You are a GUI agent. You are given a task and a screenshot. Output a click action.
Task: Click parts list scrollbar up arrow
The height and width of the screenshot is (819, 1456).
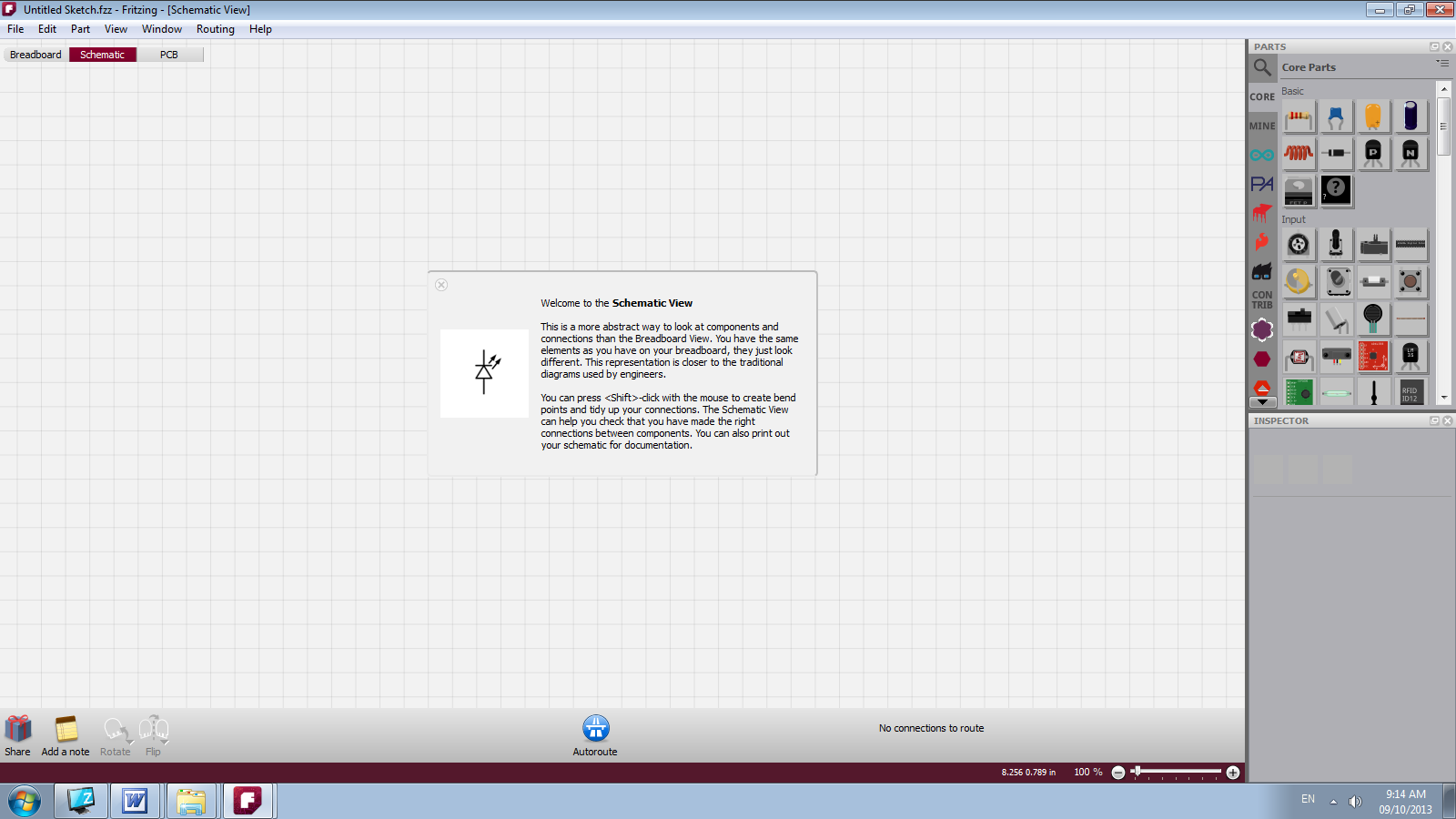[1443, 88]
